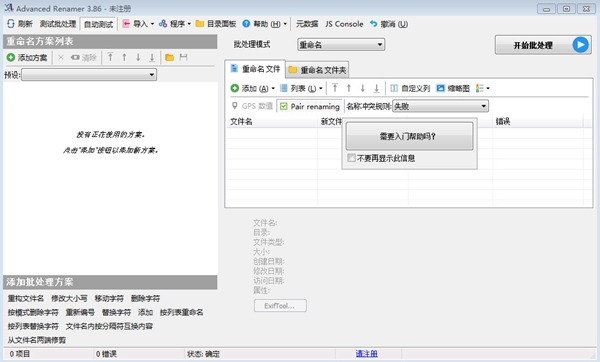
Task: Click the GPS 数据 location icon
Action: (235, 106)
